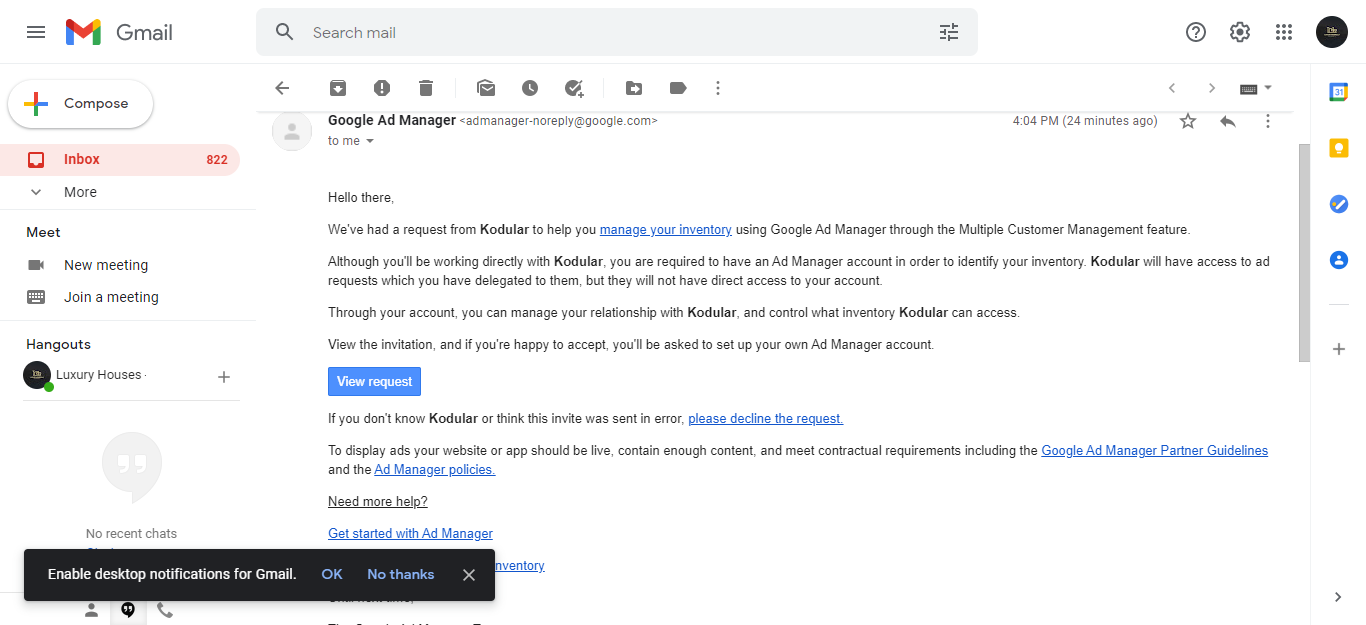This screenshot has height=625, width=1366.
Task: Click the search magnifier icon
Action: (285, 32)
